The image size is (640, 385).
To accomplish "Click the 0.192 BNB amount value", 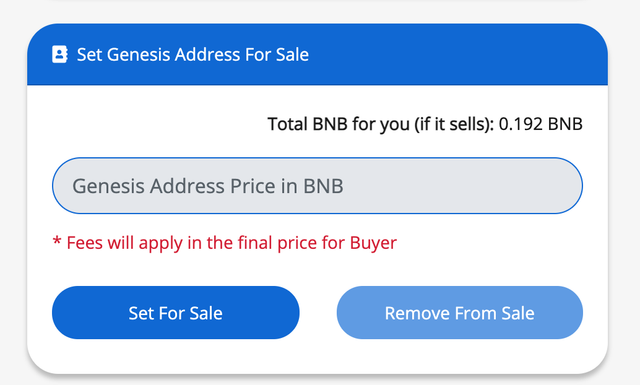I will click(x=541, y=124).
